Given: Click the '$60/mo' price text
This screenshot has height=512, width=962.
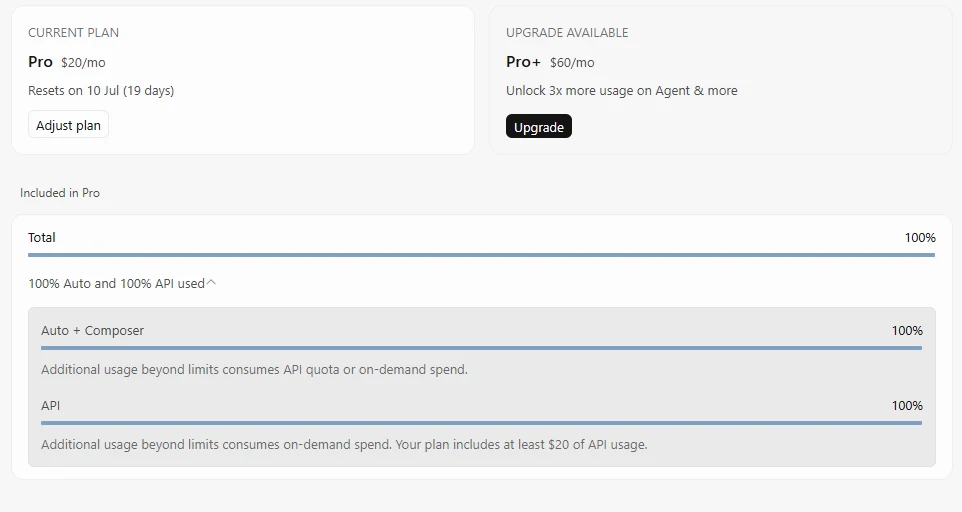Looking at the screenshot, I should point(572,63).
